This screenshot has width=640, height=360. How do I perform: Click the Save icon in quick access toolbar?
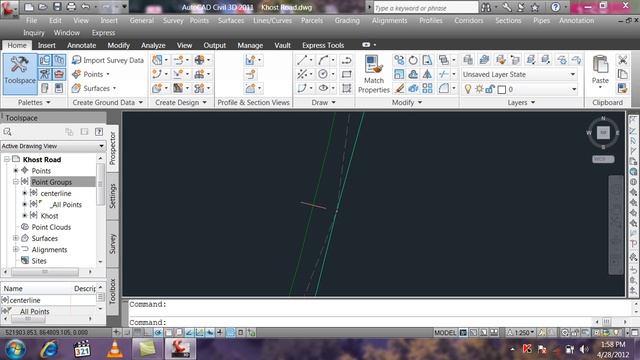pyautogui.click(x=57, y=7)
